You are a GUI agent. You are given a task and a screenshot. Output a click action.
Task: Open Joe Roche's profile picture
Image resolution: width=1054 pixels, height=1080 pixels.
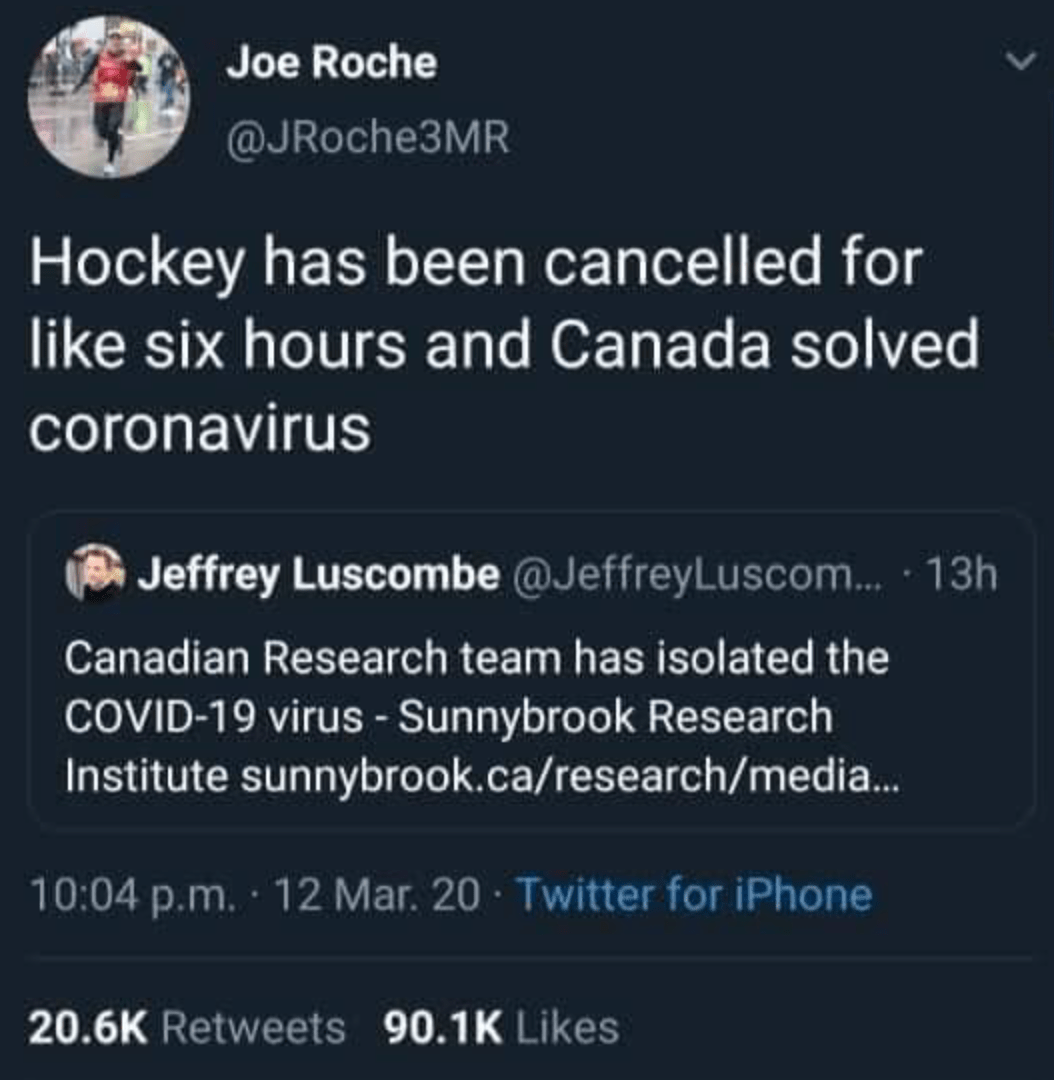pos(108,97)
